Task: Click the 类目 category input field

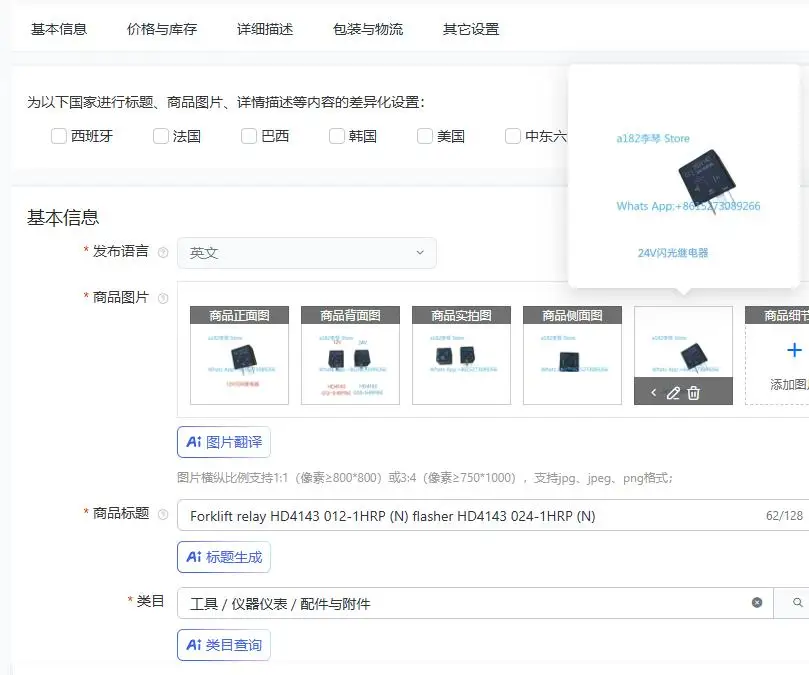Action: click(x=475, y=603)
